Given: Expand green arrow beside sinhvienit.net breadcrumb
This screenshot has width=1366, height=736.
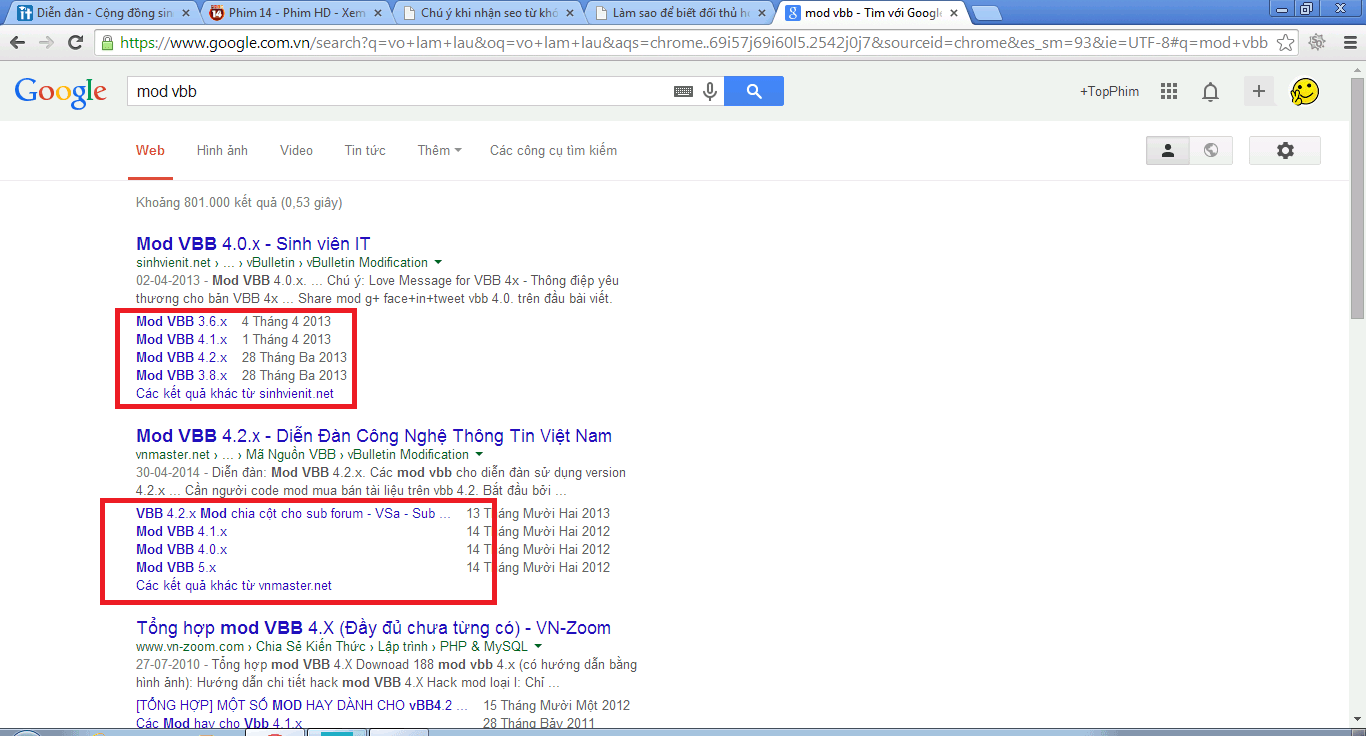Looking at the screenshot, I should click(x=439, y=263).
